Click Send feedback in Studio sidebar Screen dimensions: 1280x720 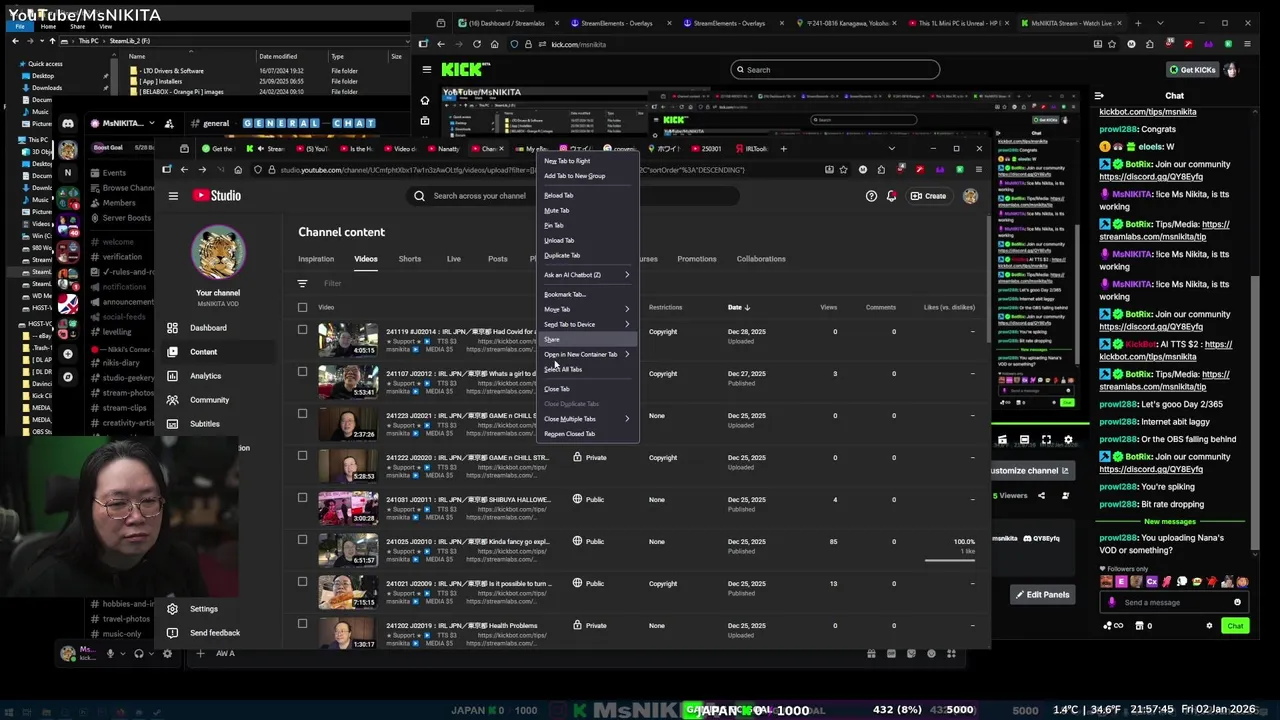click(x=214, y=633)
